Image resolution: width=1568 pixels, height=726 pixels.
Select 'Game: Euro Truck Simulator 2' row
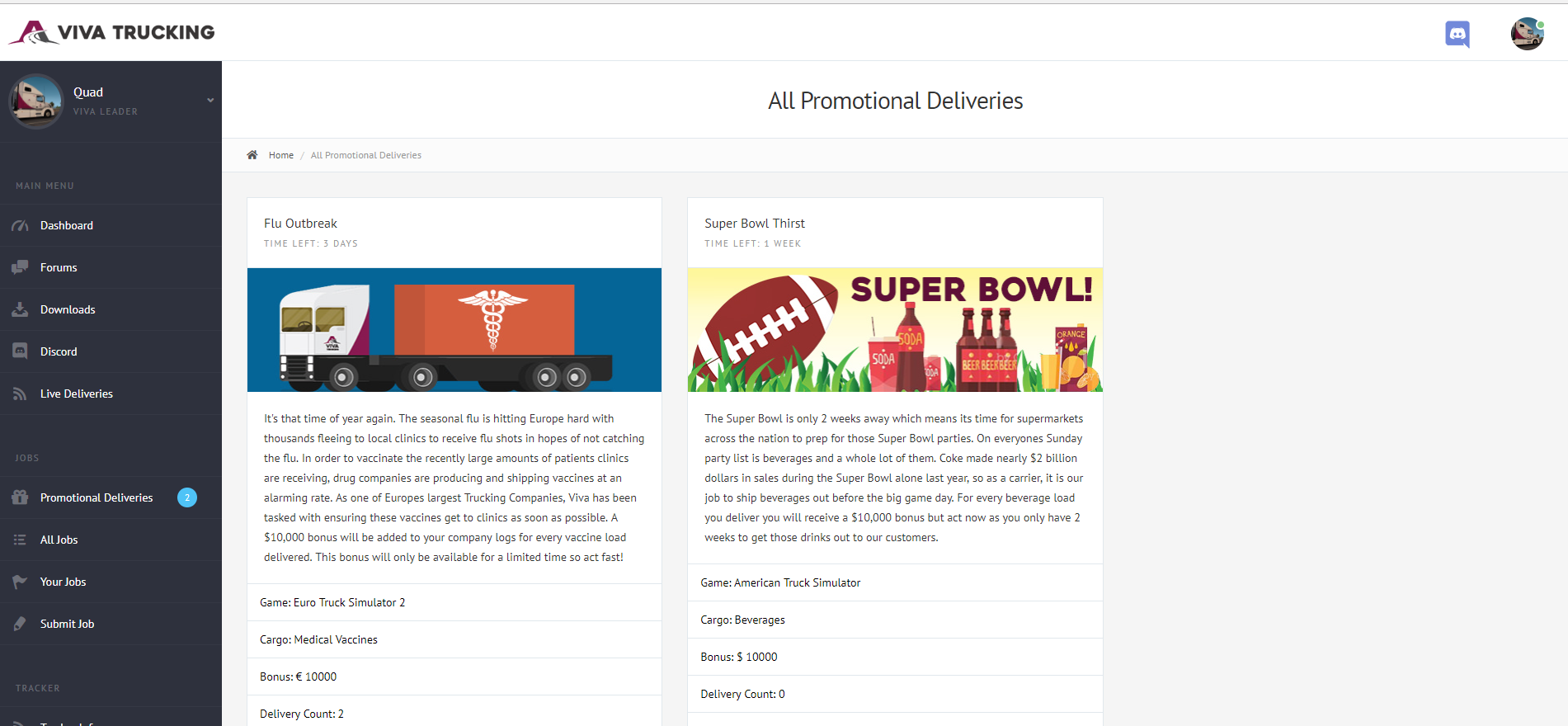point(454,602)
